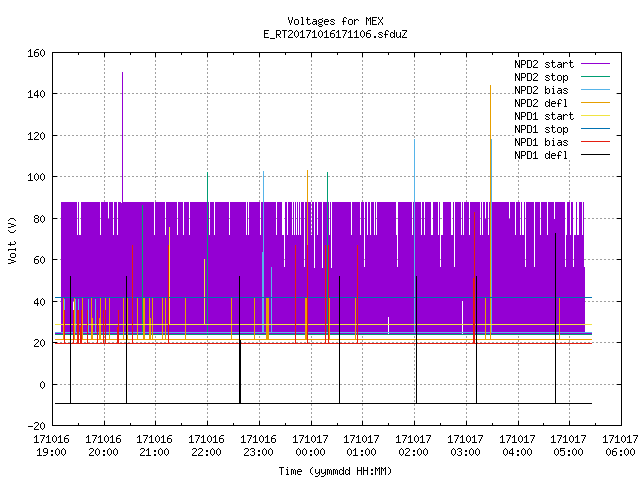Click the yellow NPD1 start legend line
640x480 pixels.
pos(596,116)
